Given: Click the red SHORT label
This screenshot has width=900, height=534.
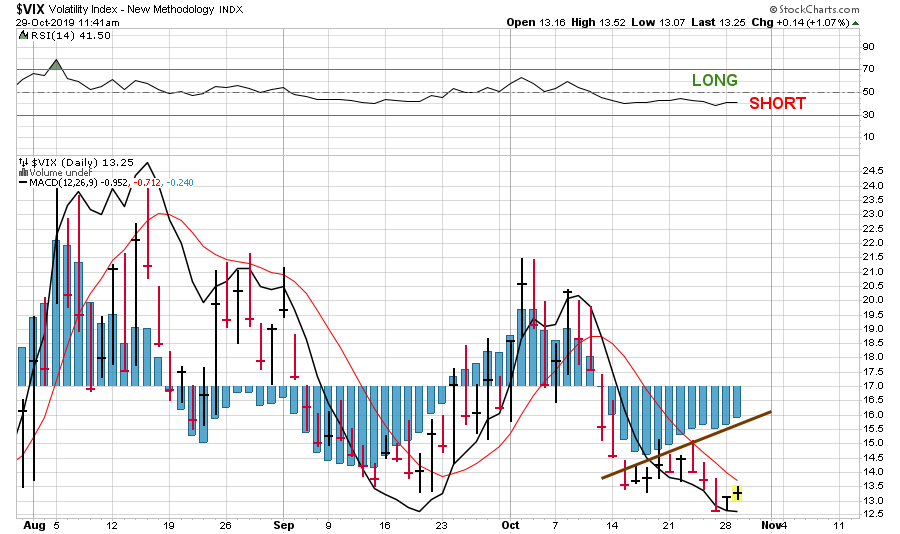Looking at the screenshot, I should point(777,103).
